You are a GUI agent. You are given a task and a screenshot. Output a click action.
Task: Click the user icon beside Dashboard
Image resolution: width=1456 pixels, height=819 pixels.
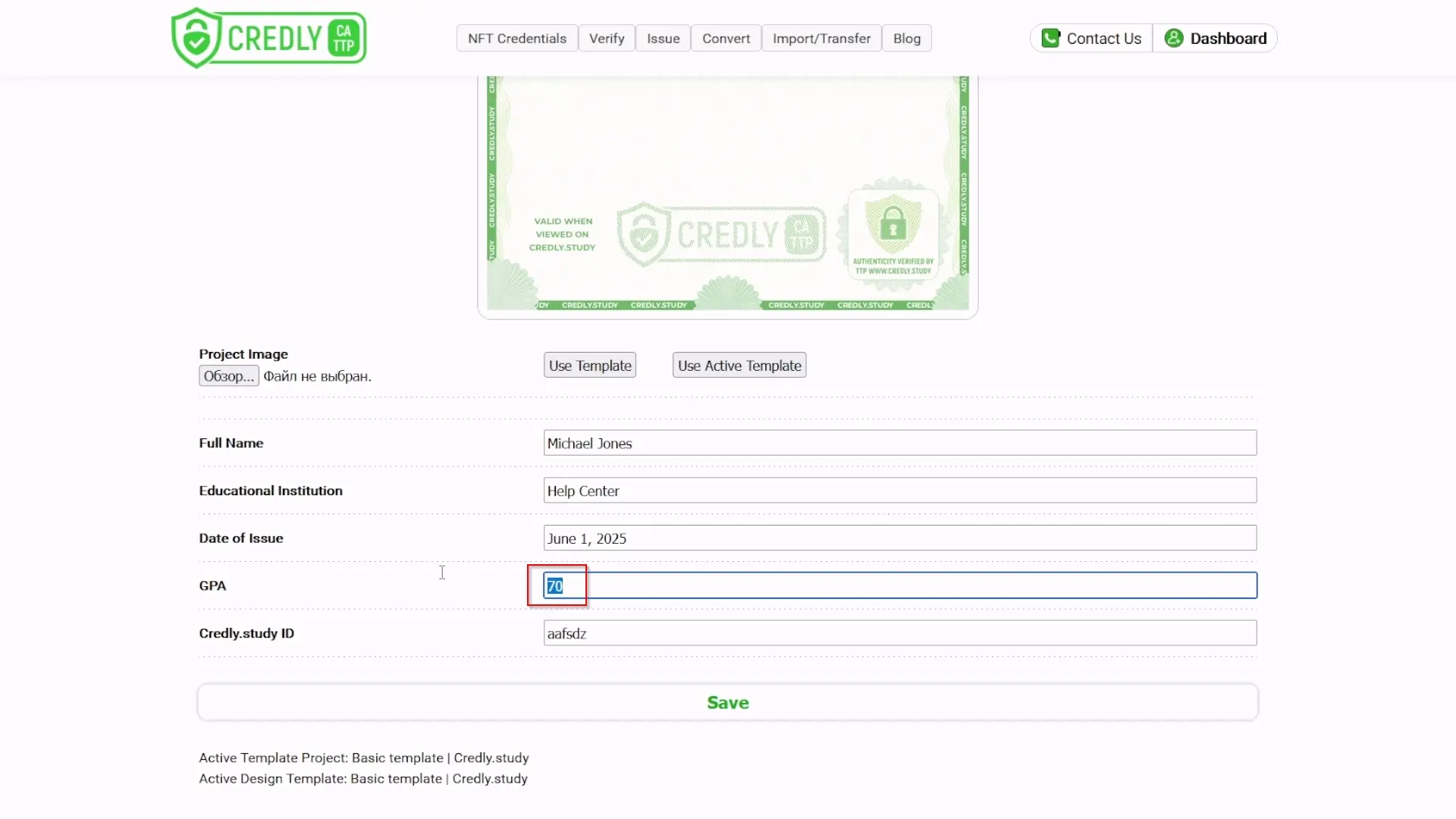tap(1174, 38)
